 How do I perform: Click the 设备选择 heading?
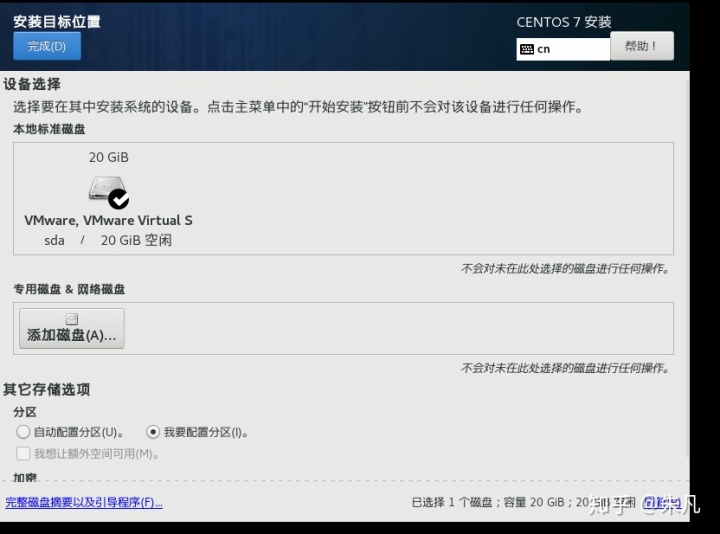tap(32, 84)
